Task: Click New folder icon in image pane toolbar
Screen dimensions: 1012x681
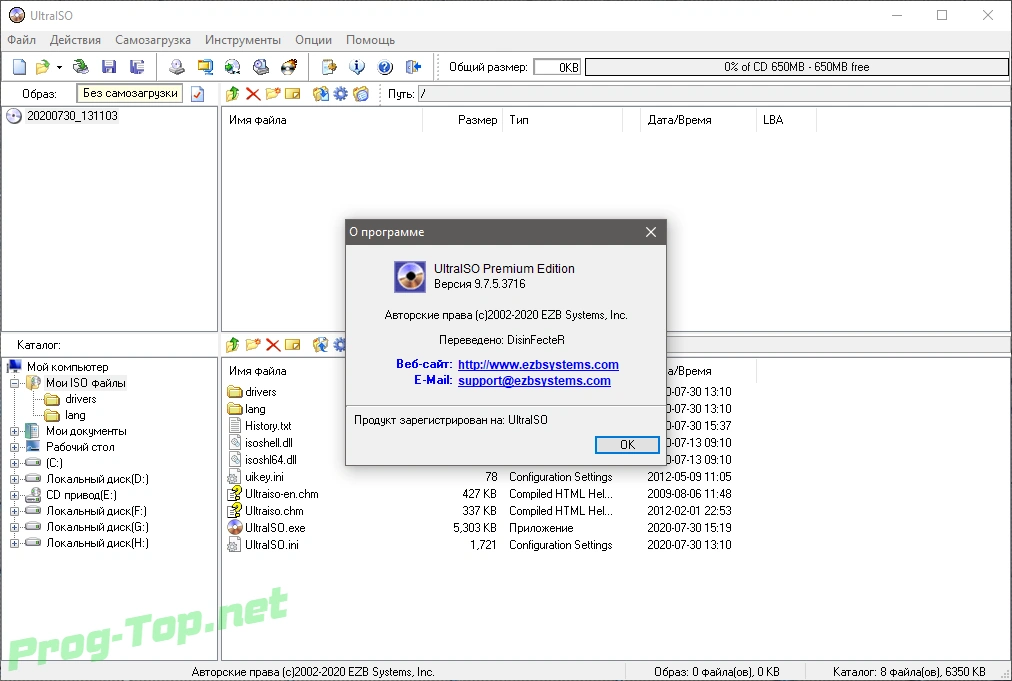Action: (x=273, y=94)
